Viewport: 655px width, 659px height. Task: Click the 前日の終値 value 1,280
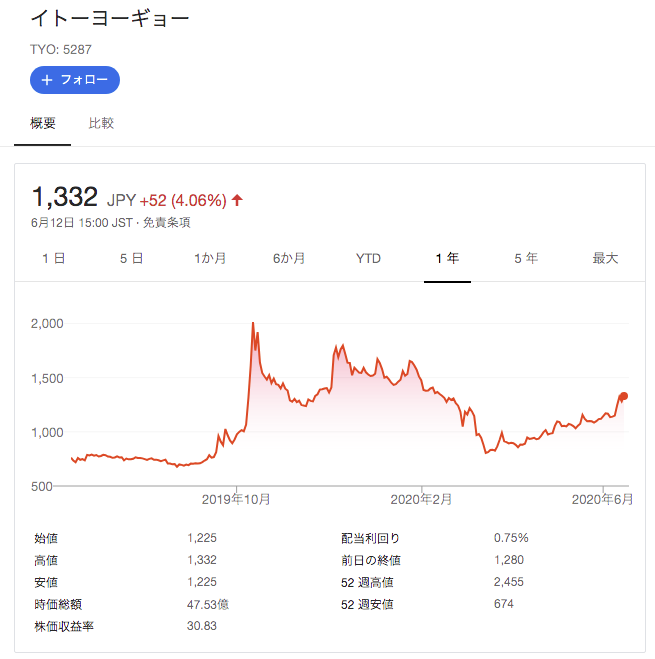pos(509,560)
